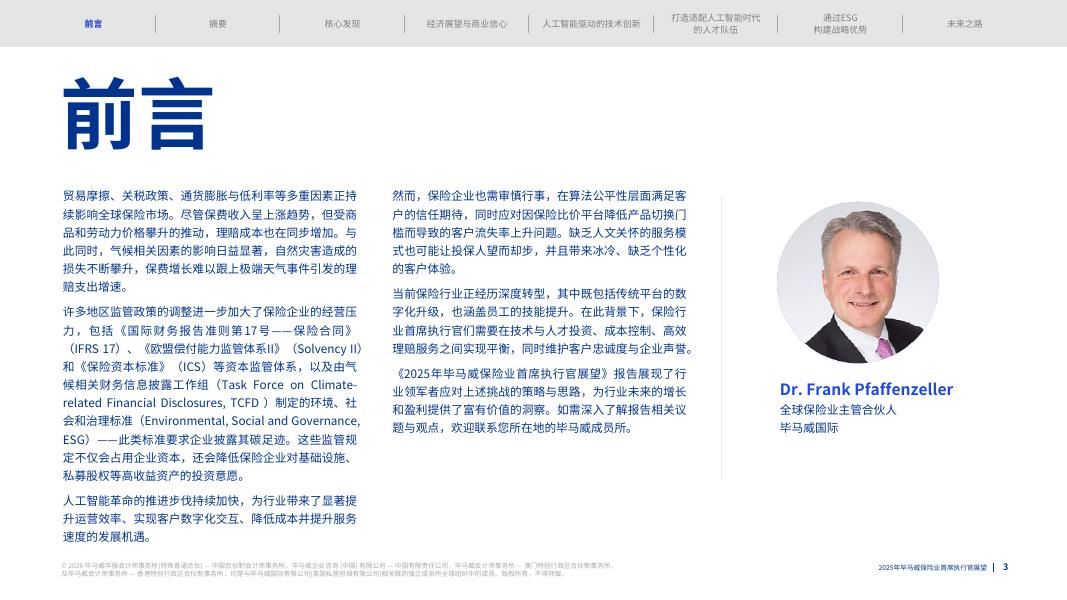The image size is (1067, 600).
Task: Open 经济展望与商业信心 section
Action: click(x=467, y=24)
